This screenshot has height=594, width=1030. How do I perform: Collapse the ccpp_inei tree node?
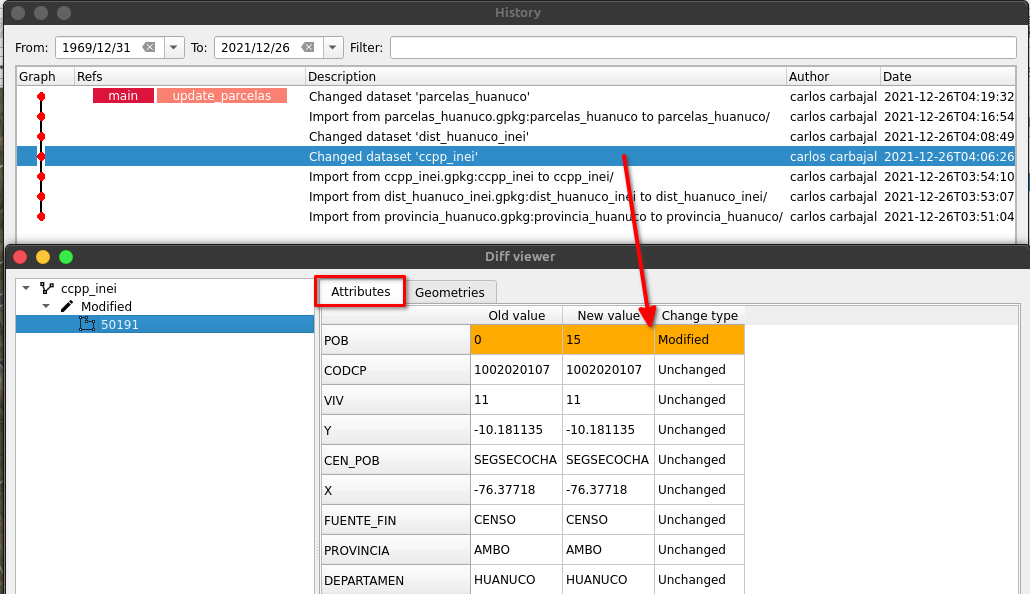(x=26, y=288)
